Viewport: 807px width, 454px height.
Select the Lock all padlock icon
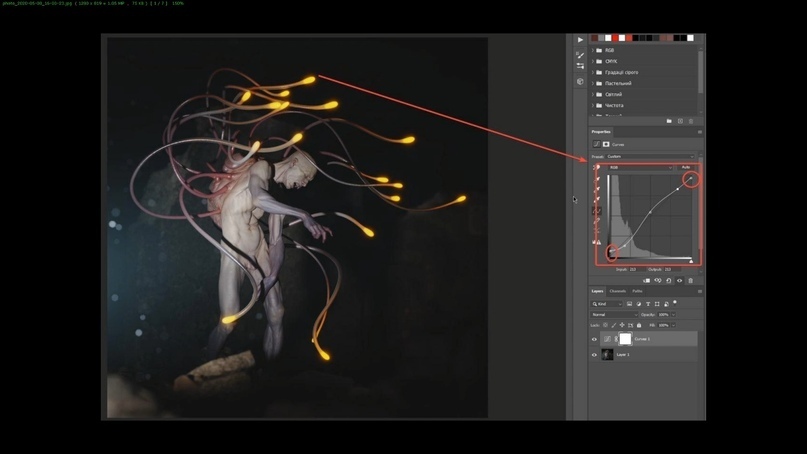[x=639, y=325]
